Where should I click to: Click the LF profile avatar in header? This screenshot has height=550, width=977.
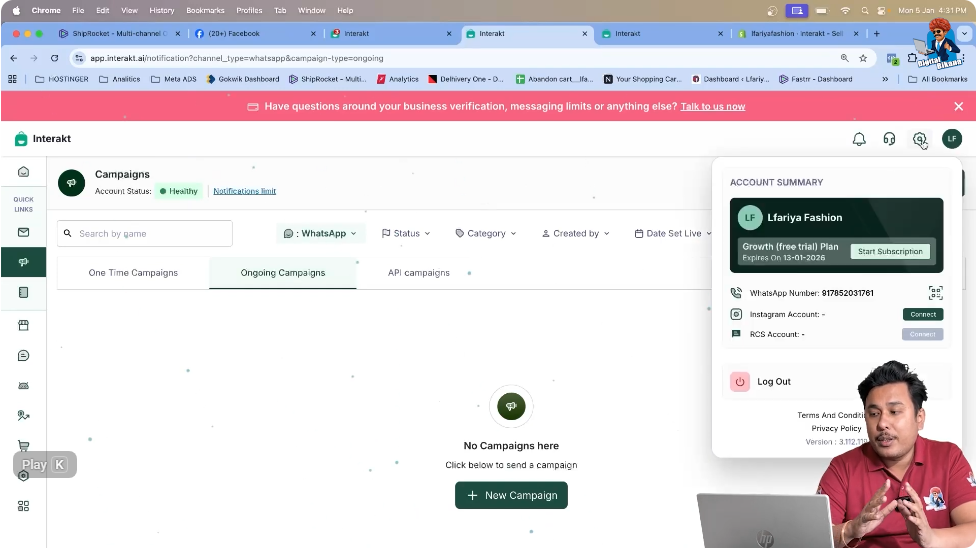(952, 139)
